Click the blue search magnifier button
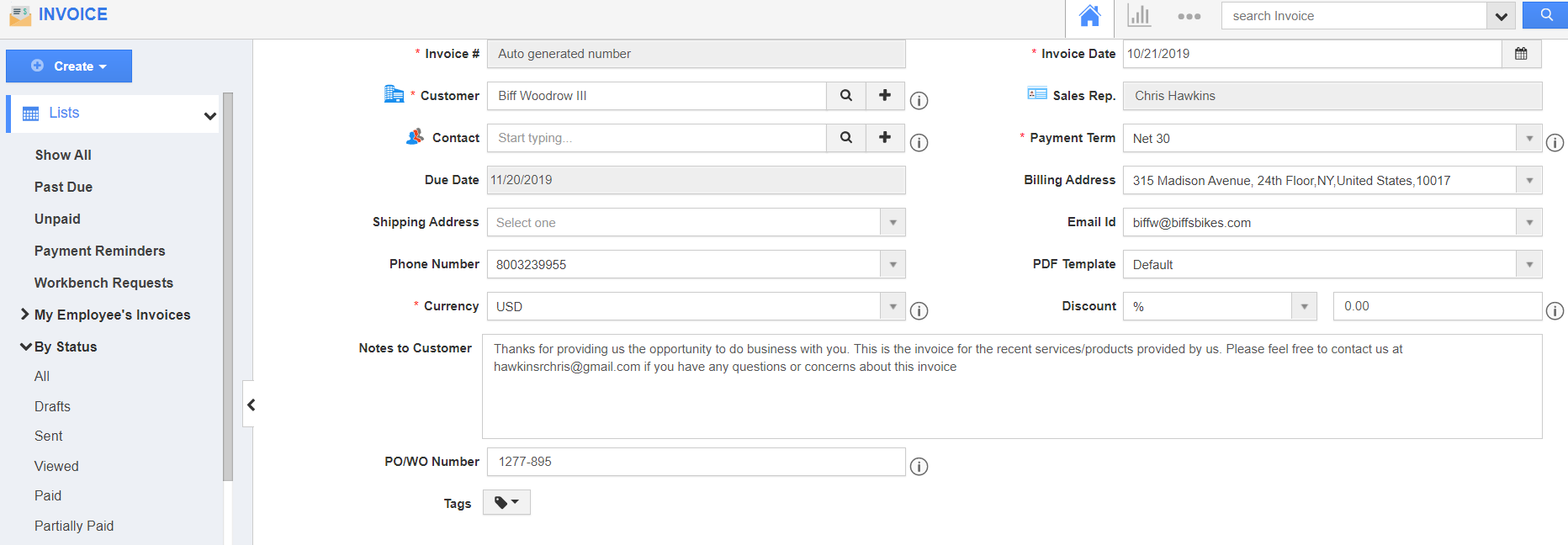This screenshot has height=545, width=1568. 1546,15
